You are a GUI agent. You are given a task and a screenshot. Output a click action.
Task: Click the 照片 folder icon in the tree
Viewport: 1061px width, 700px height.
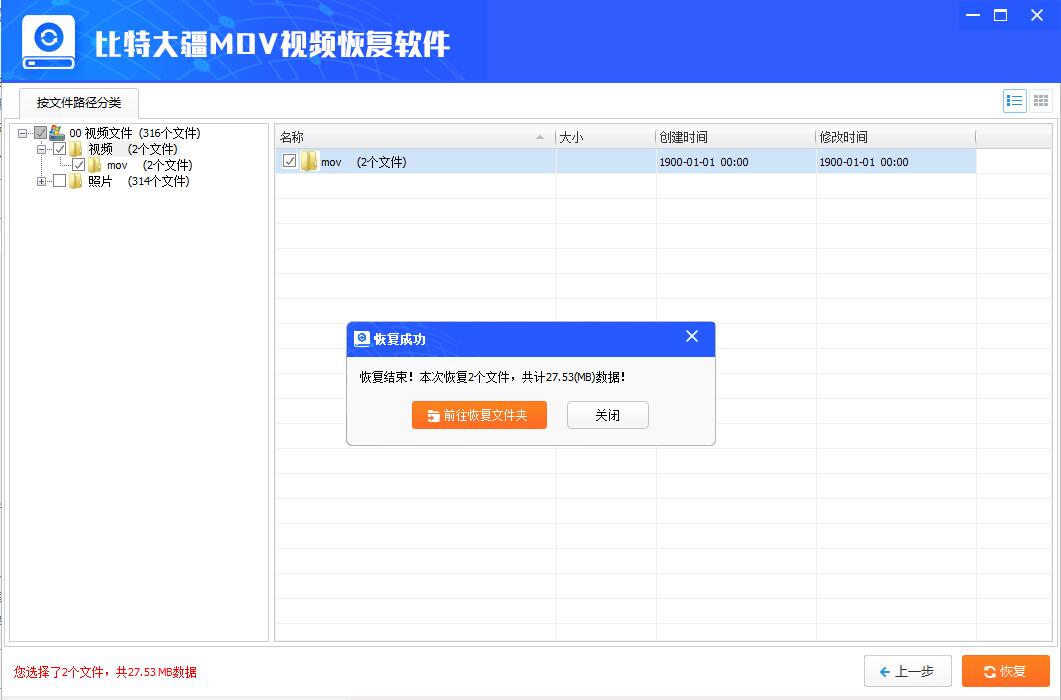pyautogui.click(x=76, y=181)
